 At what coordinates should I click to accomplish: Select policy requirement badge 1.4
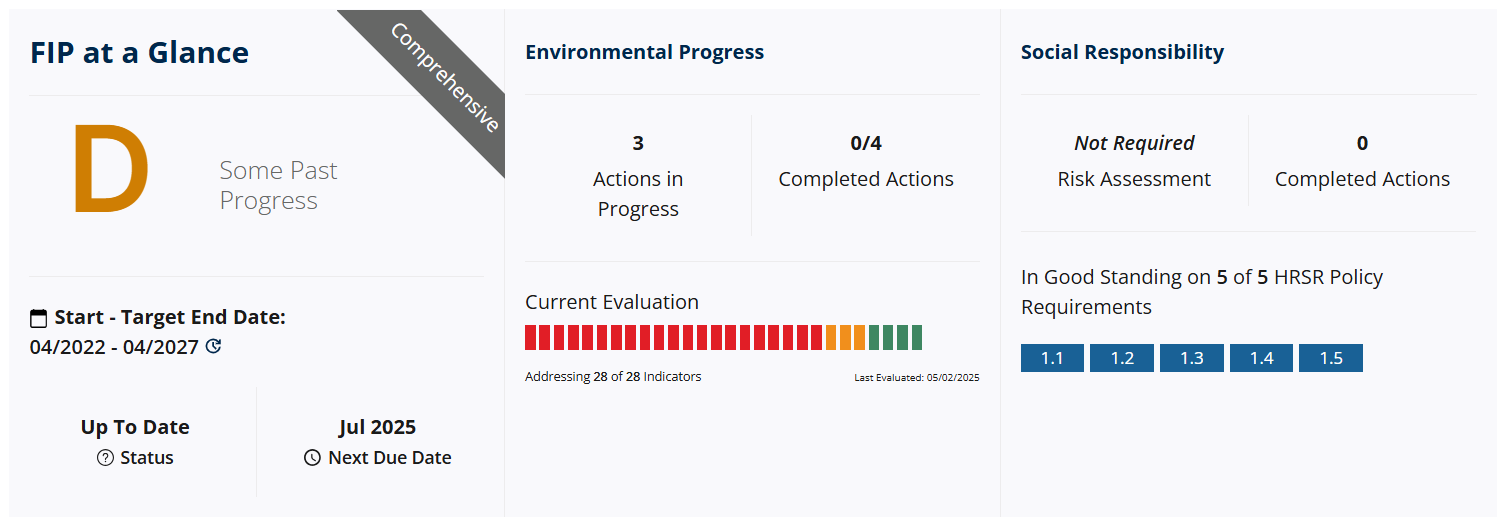tap(1261, 358)
